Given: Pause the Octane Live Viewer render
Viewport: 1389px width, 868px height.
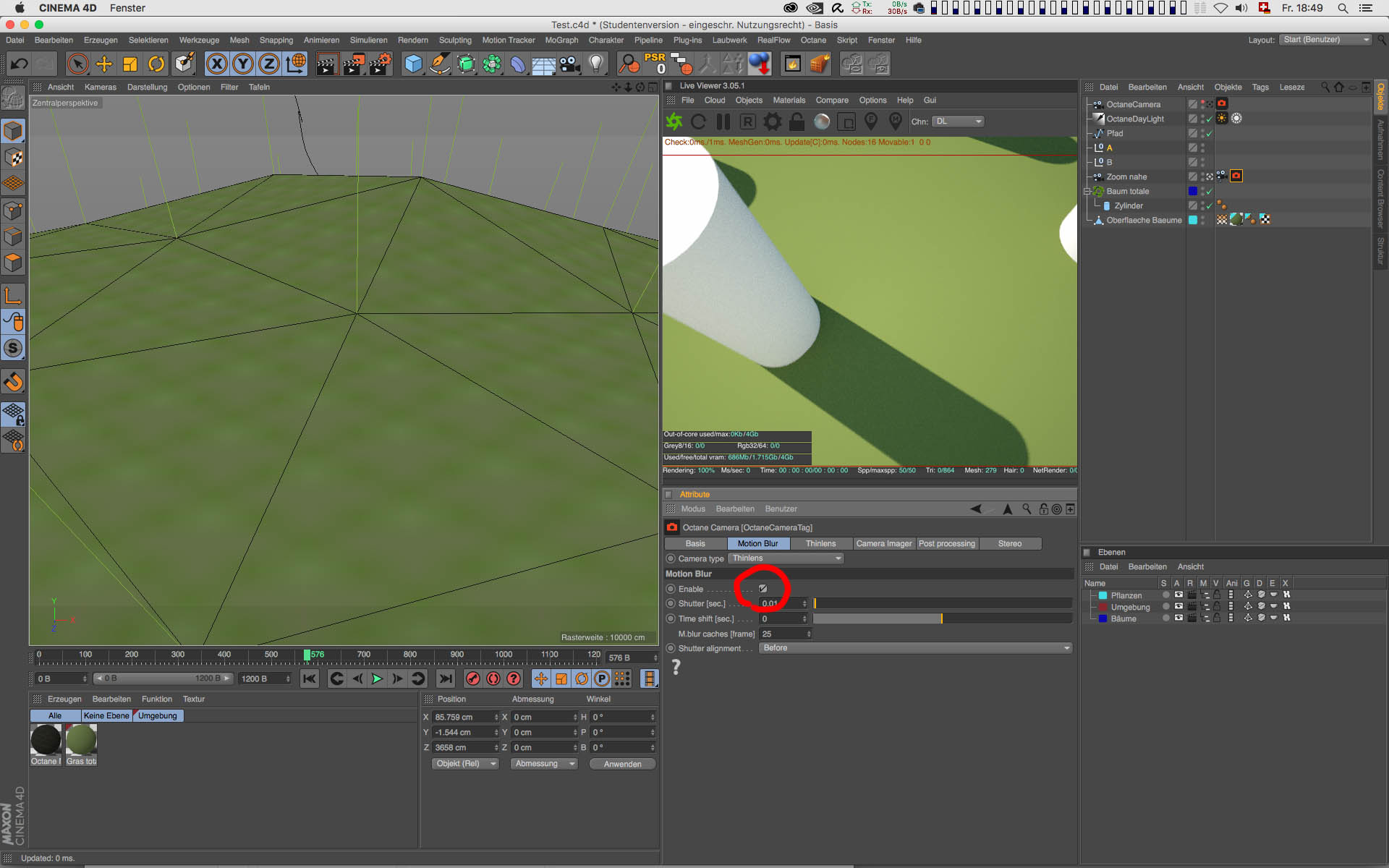Looking at the screenshot, I should (x=723, y=122).
